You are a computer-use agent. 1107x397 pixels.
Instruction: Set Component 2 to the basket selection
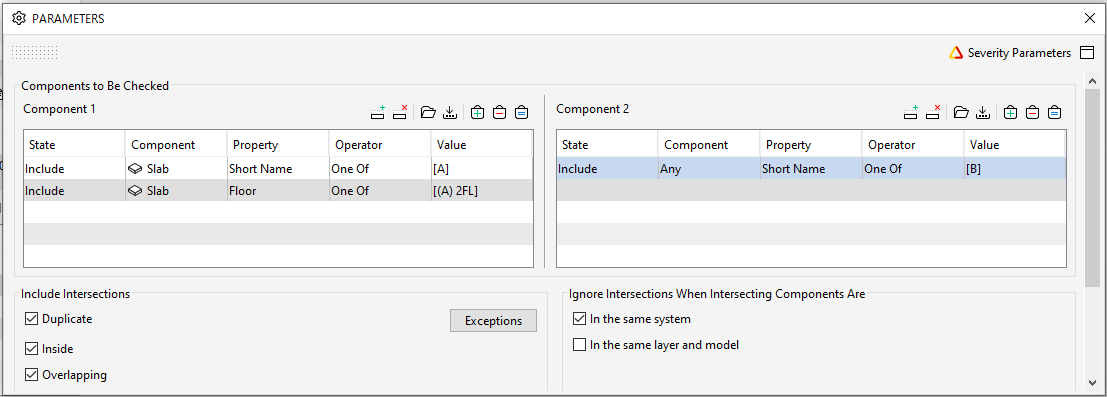(x=1054, y=112)
